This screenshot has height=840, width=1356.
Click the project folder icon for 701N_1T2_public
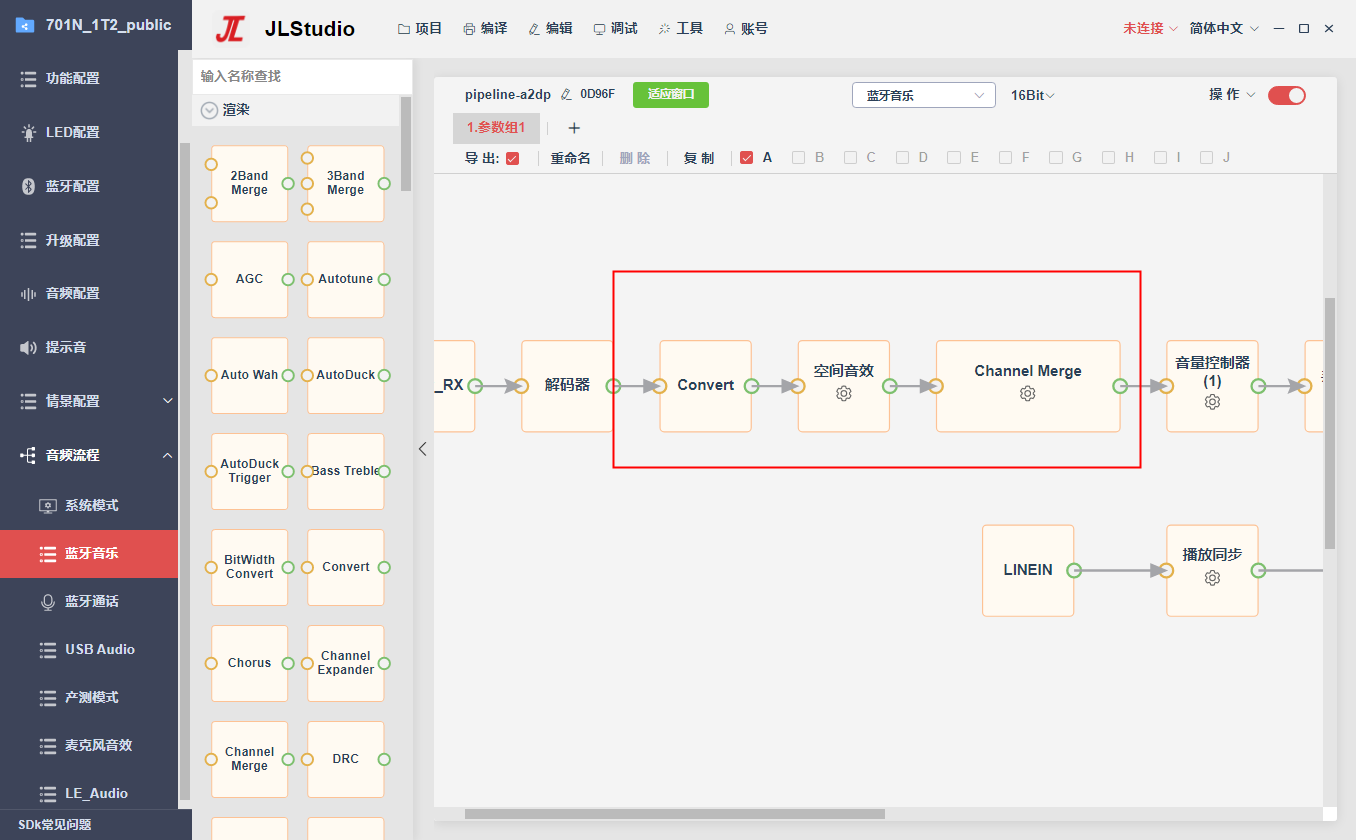tap(25, 25)
